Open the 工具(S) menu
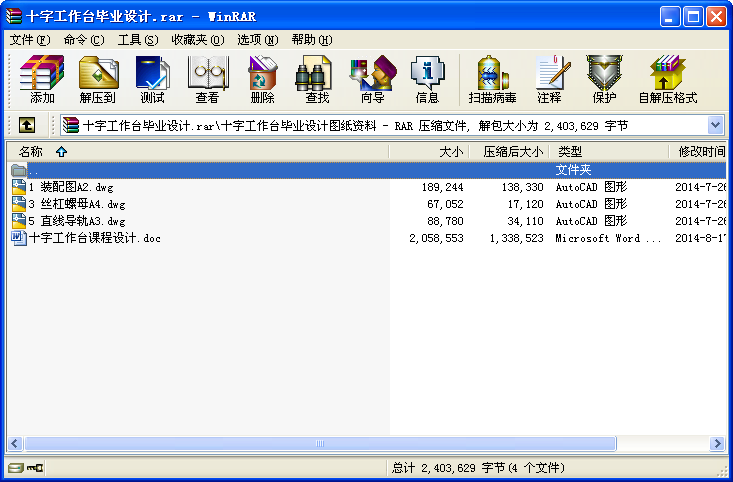 138,40
